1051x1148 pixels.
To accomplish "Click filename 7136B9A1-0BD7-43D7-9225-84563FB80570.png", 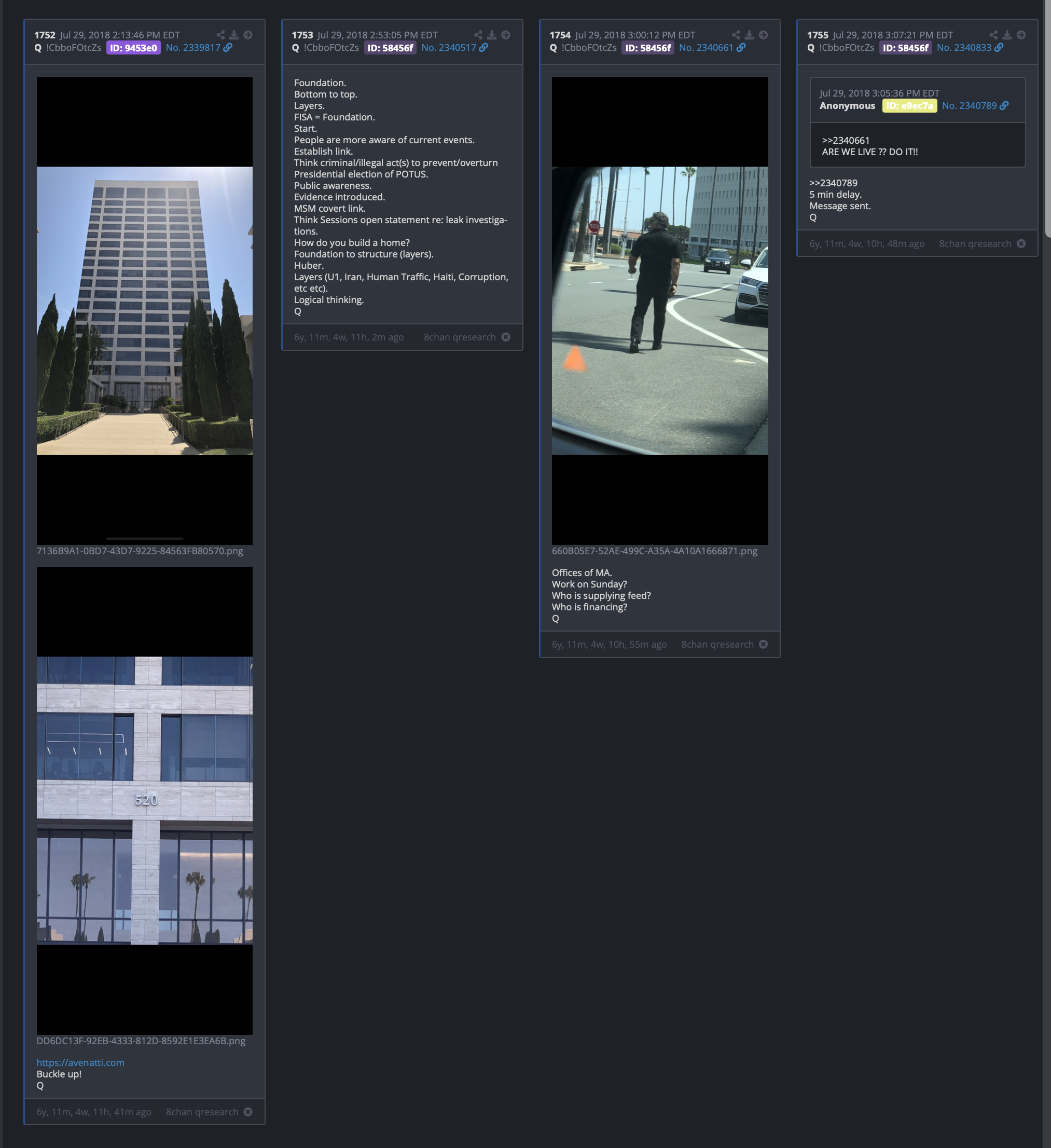I will tap(140, 551).
